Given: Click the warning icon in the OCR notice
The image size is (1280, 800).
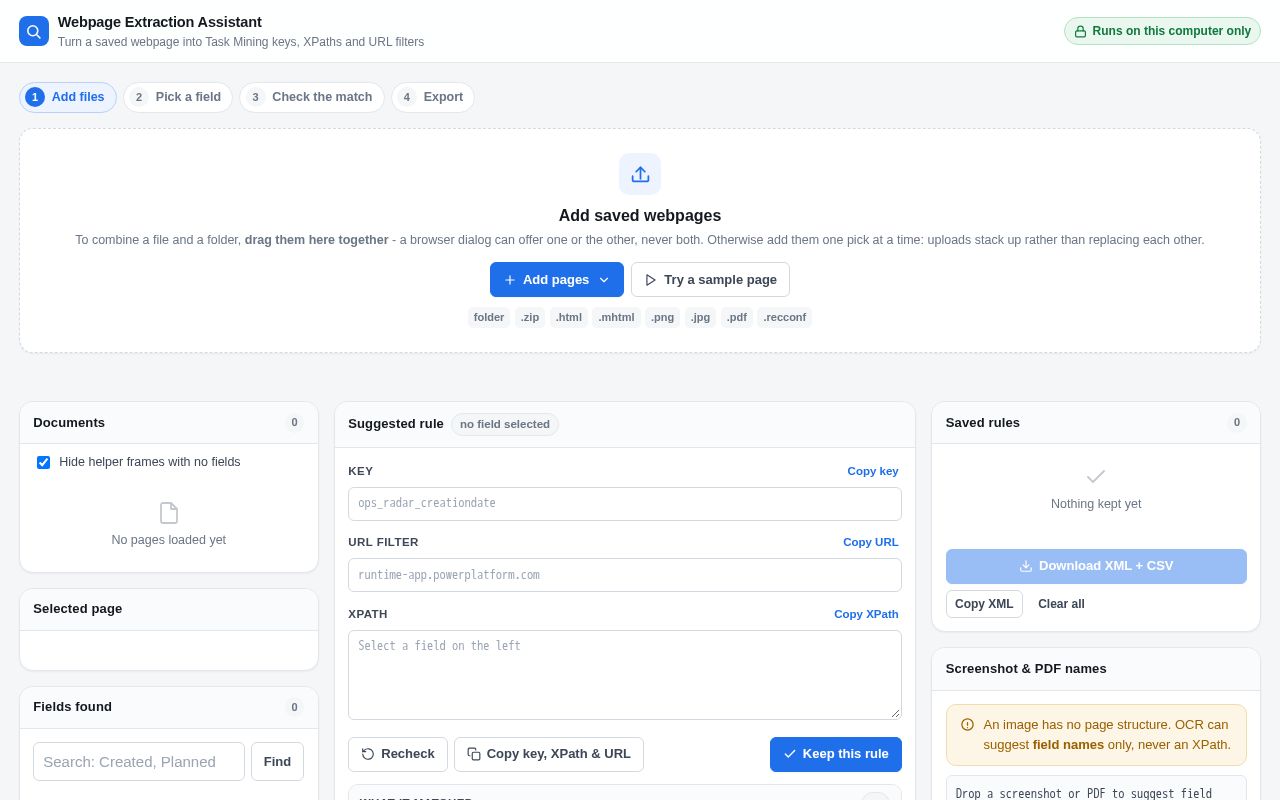Looking at the screenshot, I should click(x=967, y=724).
